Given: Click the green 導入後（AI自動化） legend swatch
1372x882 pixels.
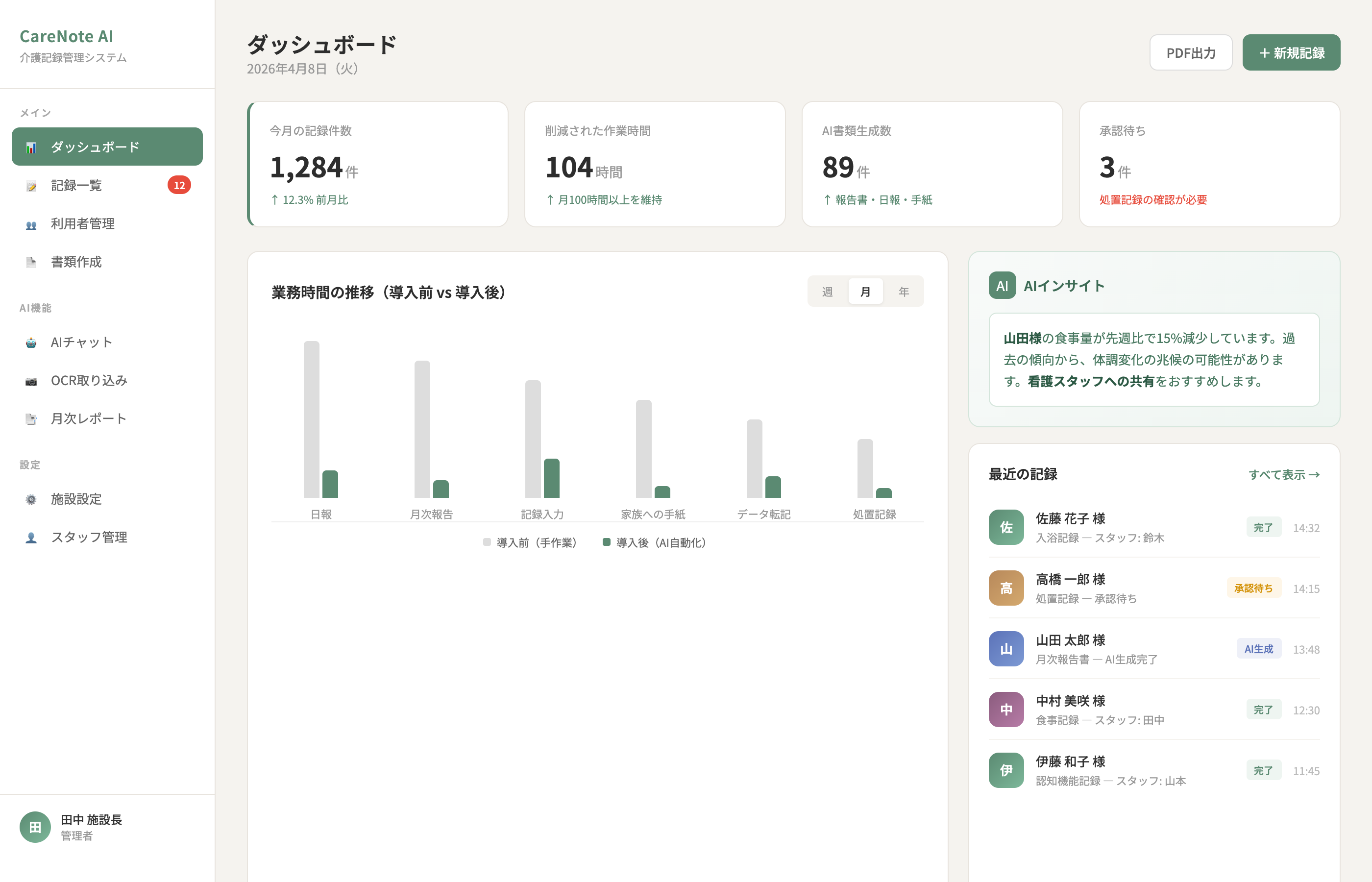Looking at the screenshot, I should (x=607, y=542).
